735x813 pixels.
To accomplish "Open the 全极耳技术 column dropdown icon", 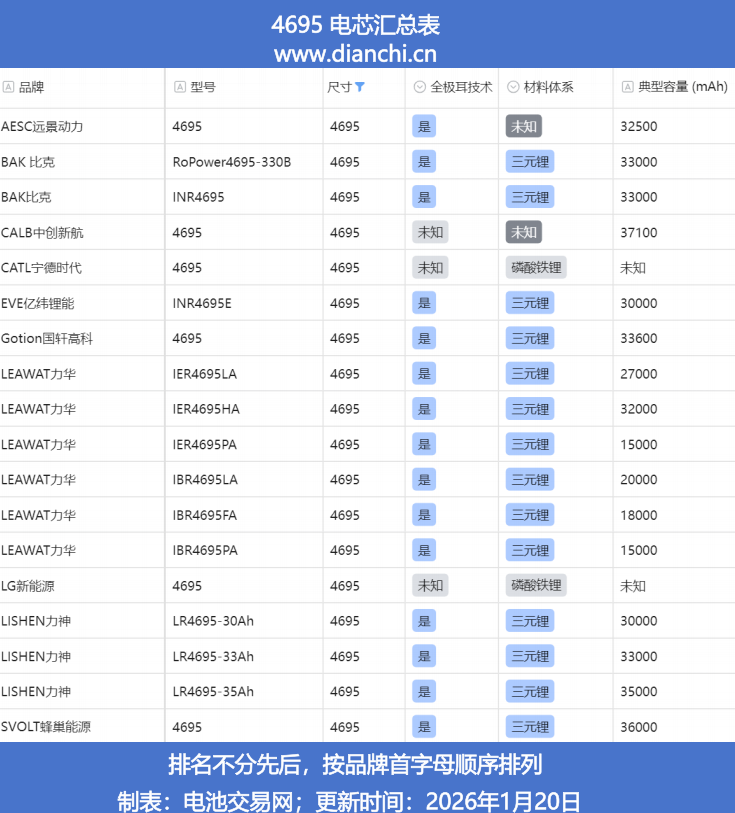I will tap(420, 87).
